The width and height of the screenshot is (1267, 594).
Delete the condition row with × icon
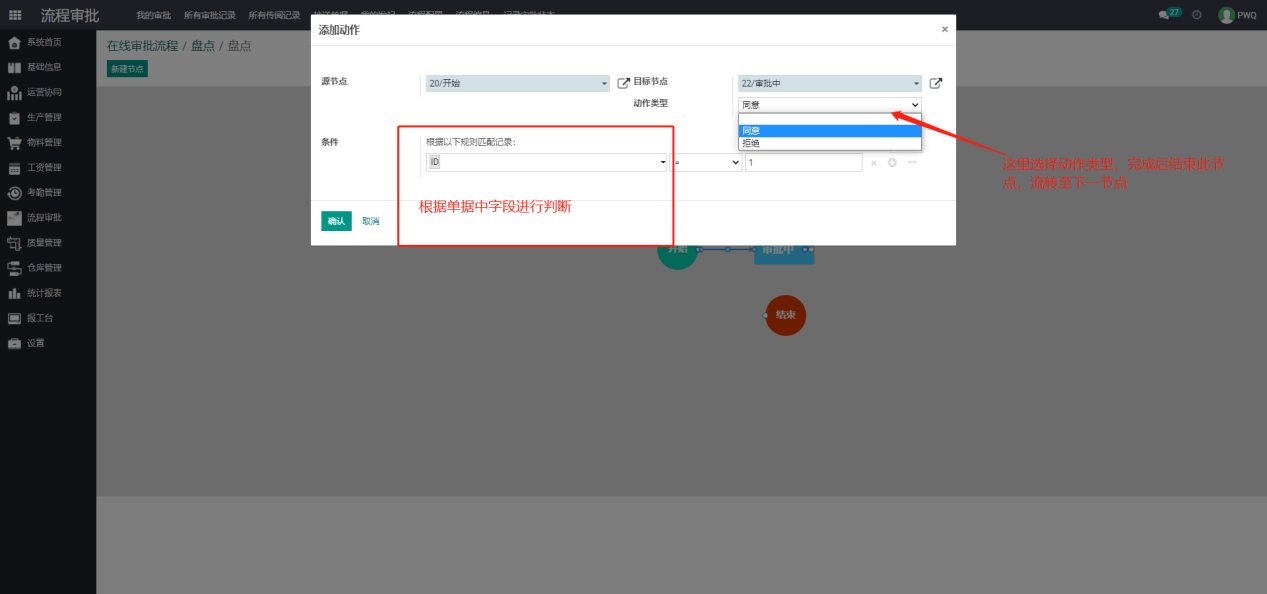(873, 163)
